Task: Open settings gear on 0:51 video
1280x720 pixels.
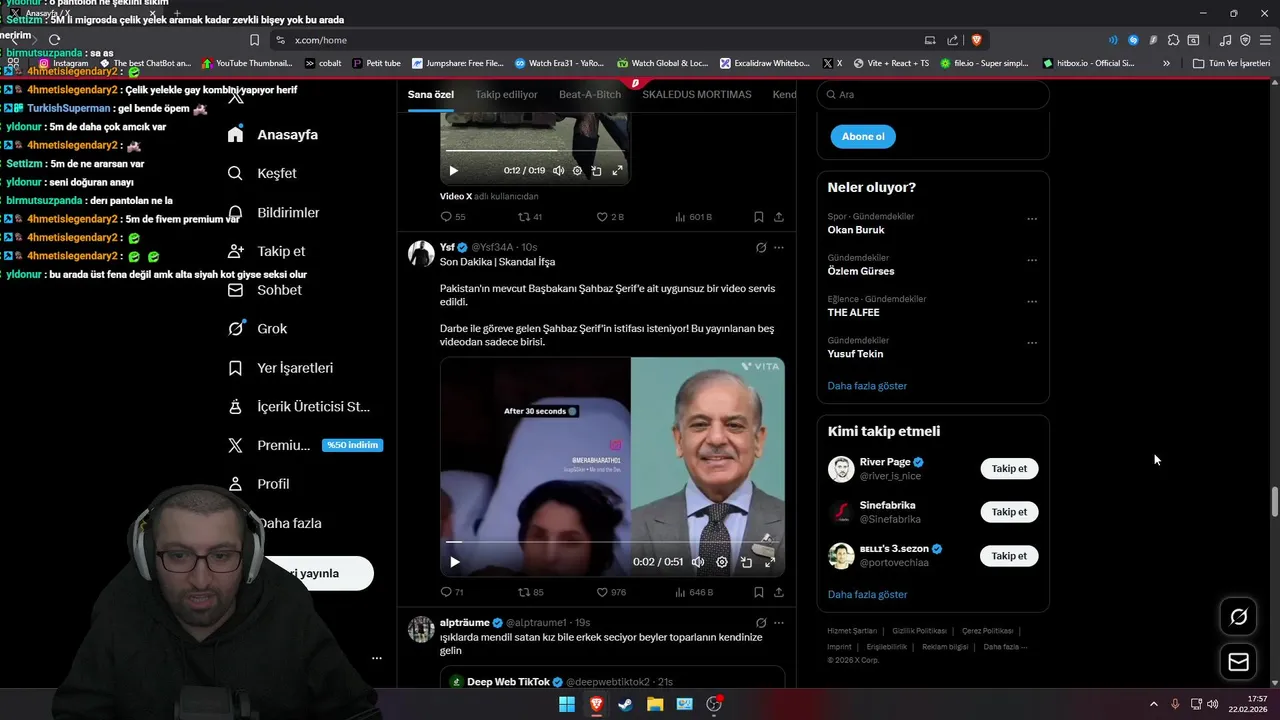Action: 722,562
